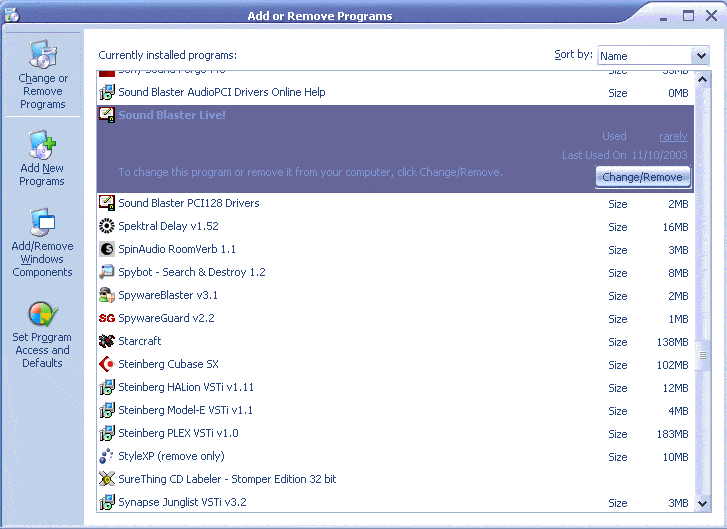The height and width of the screenshot is (529, 727).
Task: Select Sound Blaster AudioPCI Drivers Online Help
Action: 395,92
